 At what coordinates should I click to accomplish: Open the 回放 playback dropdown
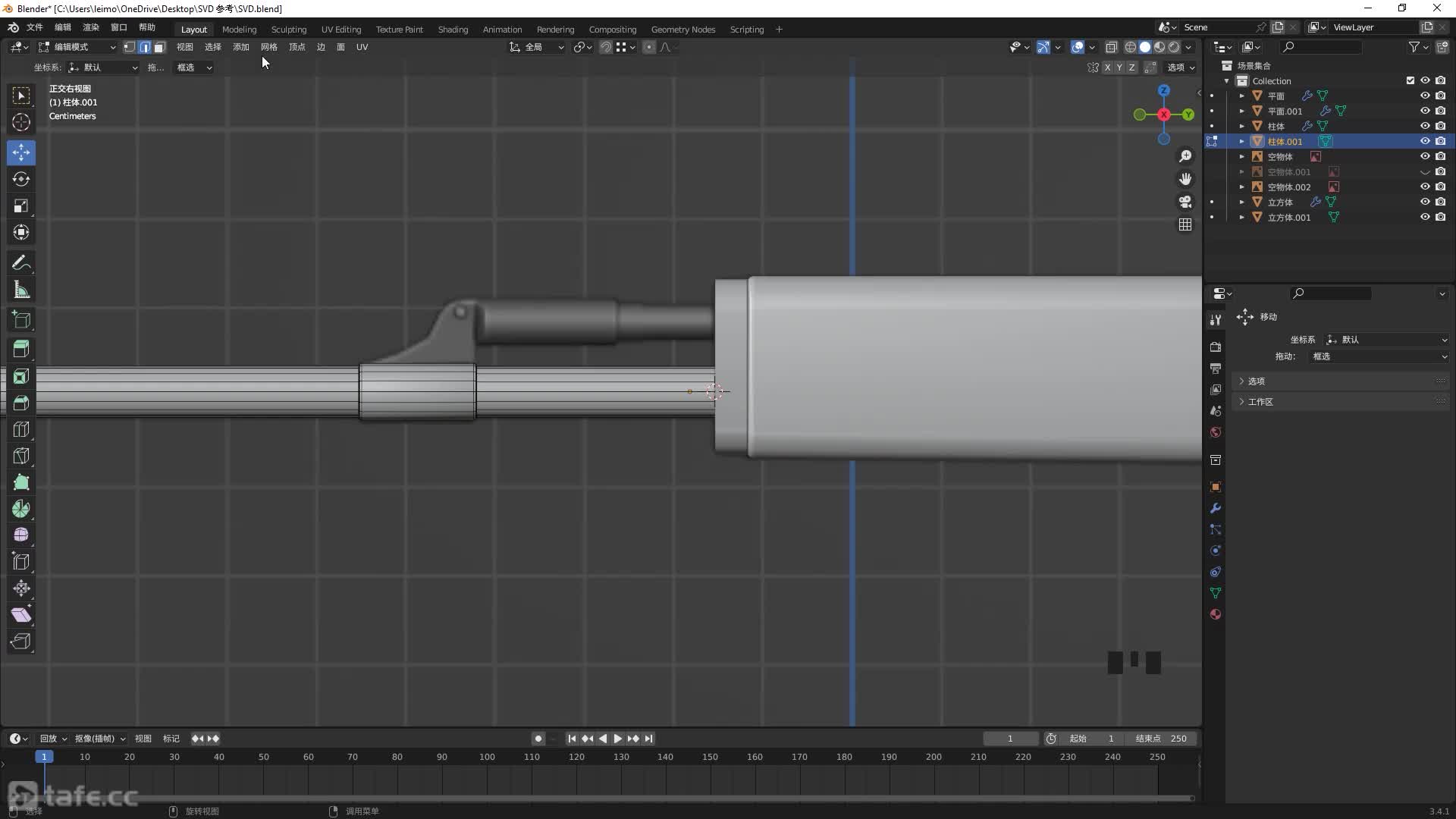53,739
